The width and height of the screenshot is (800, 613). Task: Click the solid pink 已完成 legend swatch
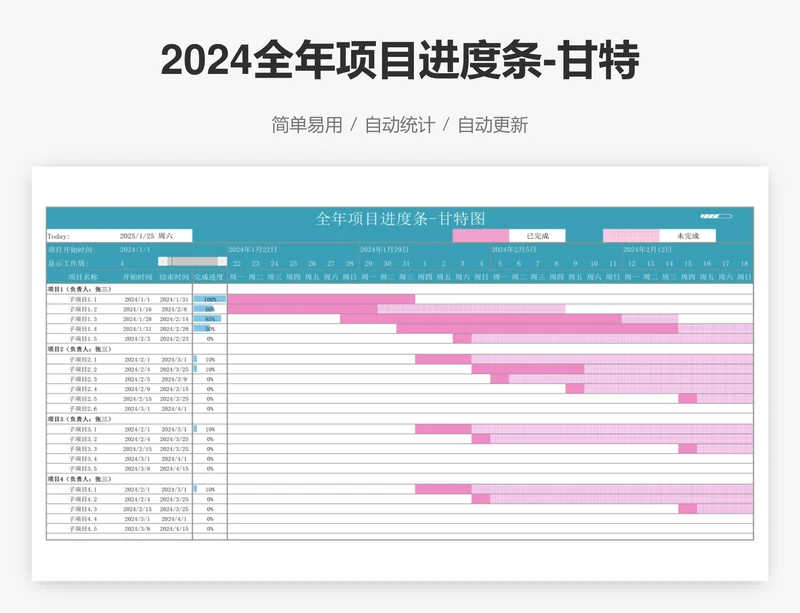(x=481, y=236)
